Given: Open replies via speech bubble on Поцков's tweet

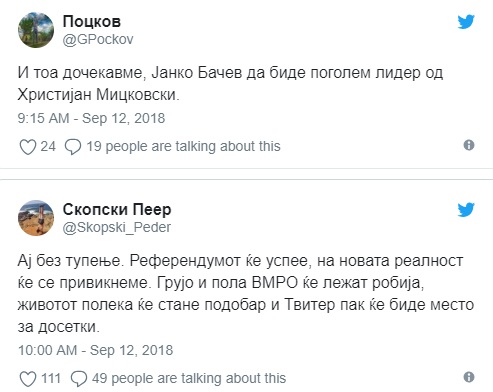Looking at the screenshot, I should point(73,147).
